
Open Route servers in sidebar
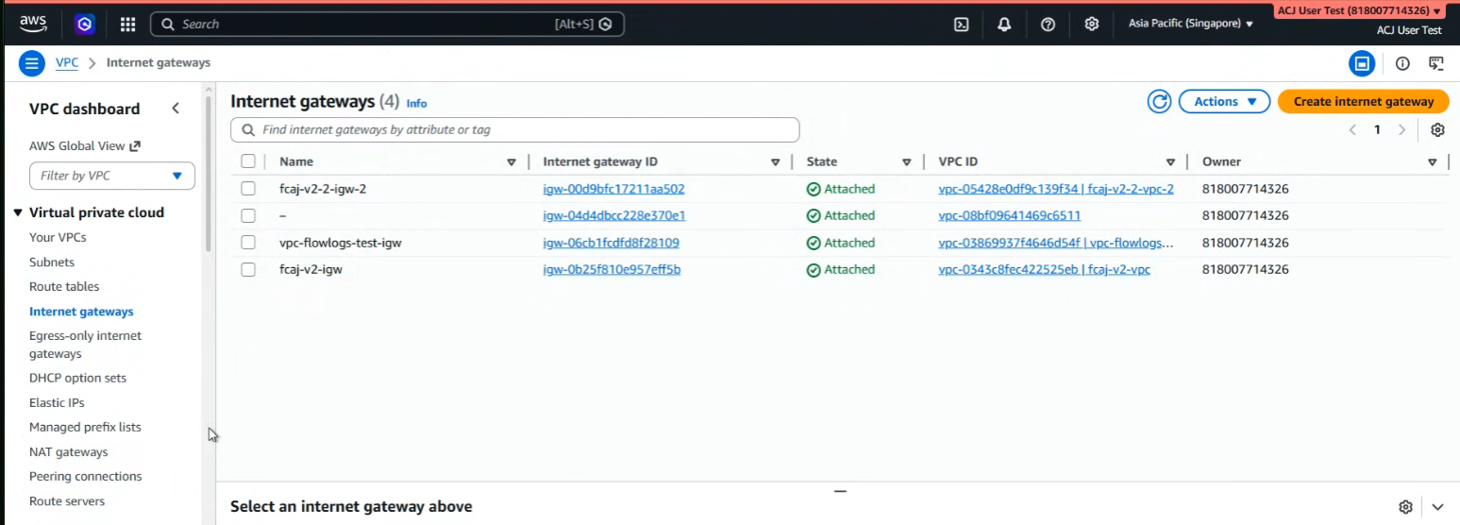coord(67,502)
